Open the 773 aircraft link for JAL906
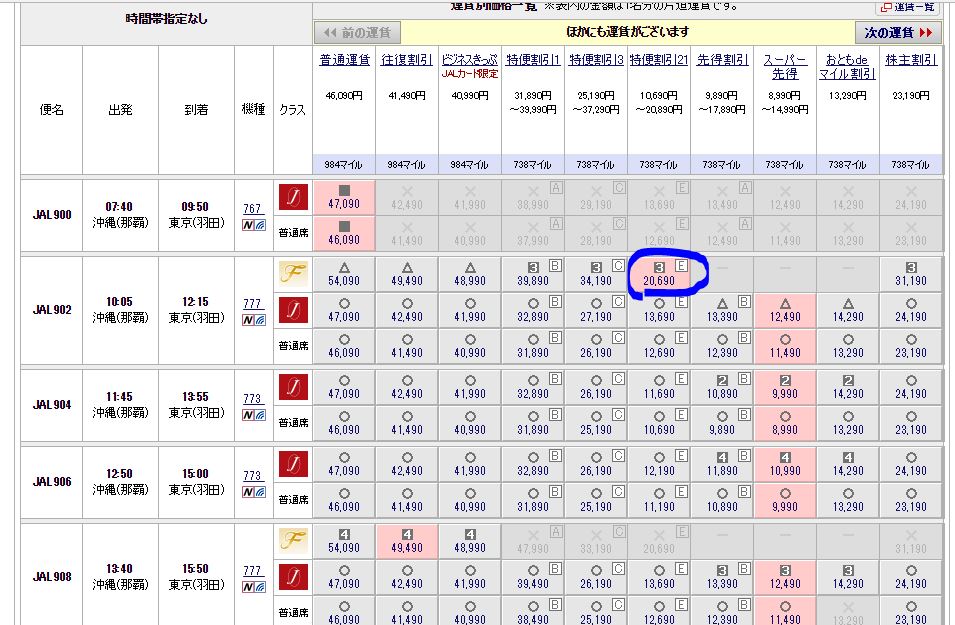 click(252, 475)
